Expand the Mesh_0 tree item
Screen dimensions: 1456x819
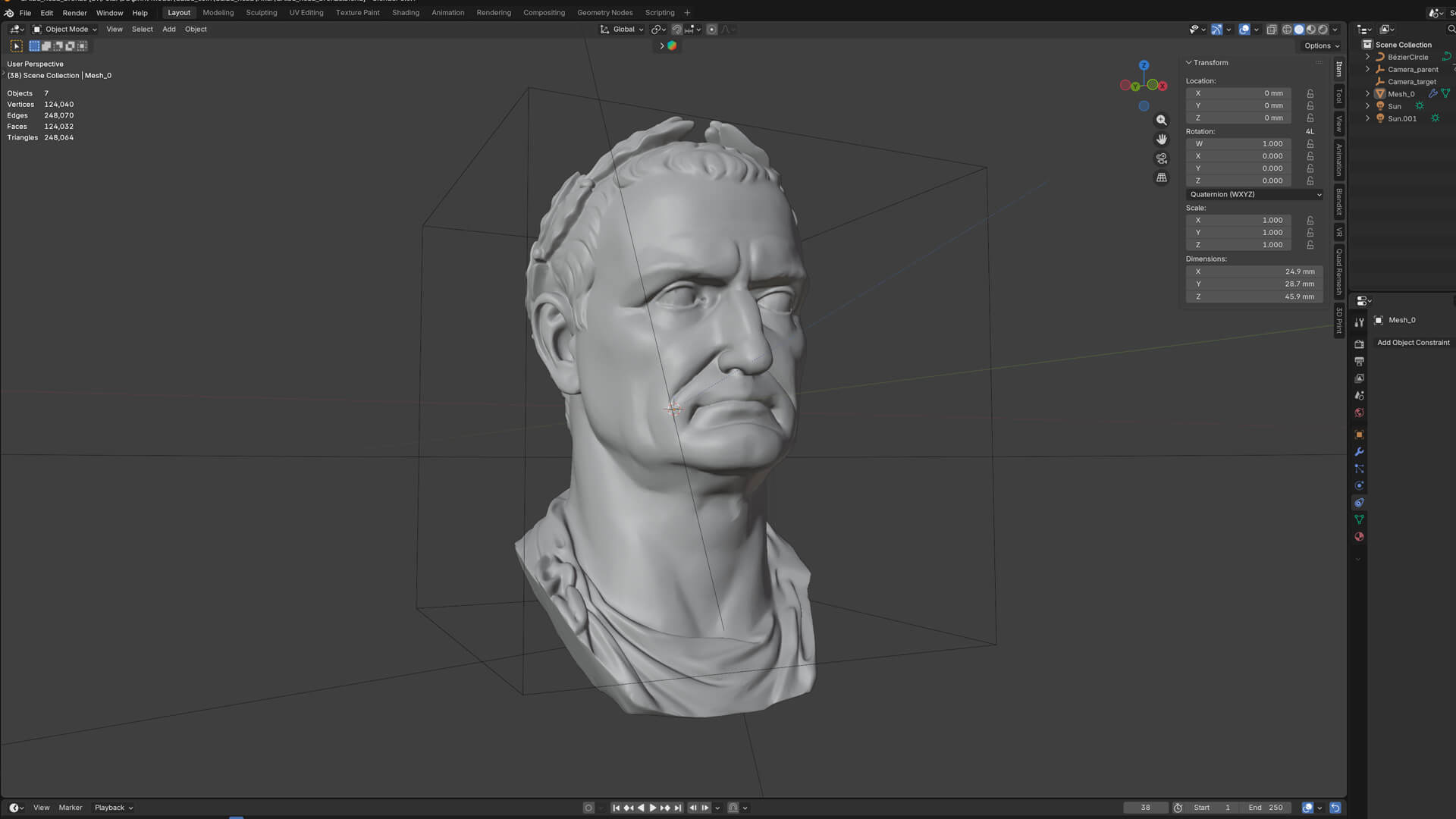point(1367,94)
